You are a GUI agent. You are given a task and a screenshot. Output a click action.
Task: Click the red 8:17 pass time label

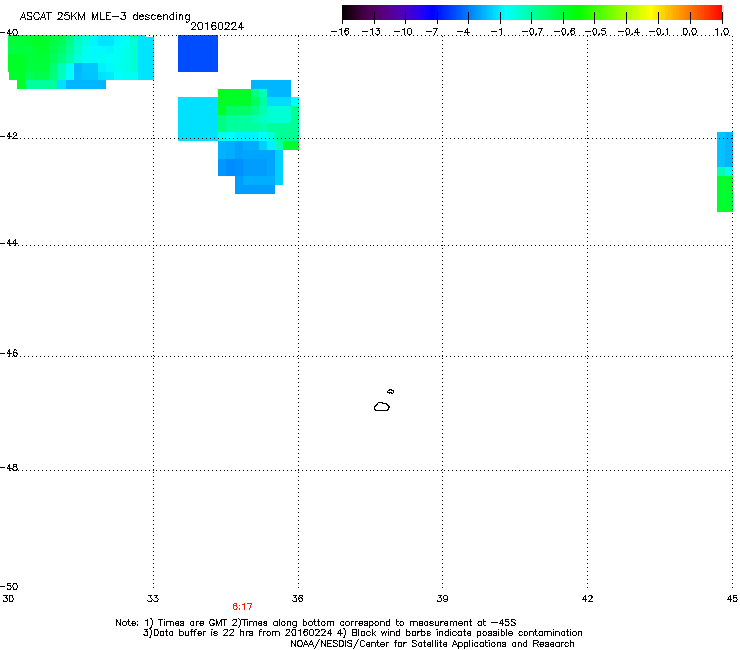tap(242, 607)
